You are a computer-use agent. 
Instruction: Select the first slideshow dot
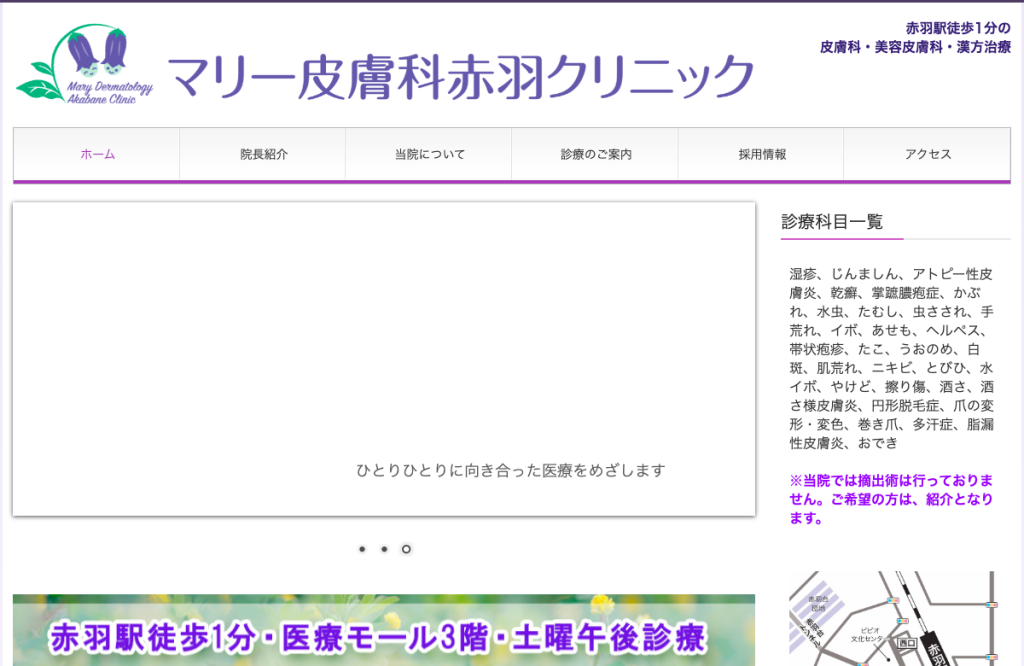[362, 549]
